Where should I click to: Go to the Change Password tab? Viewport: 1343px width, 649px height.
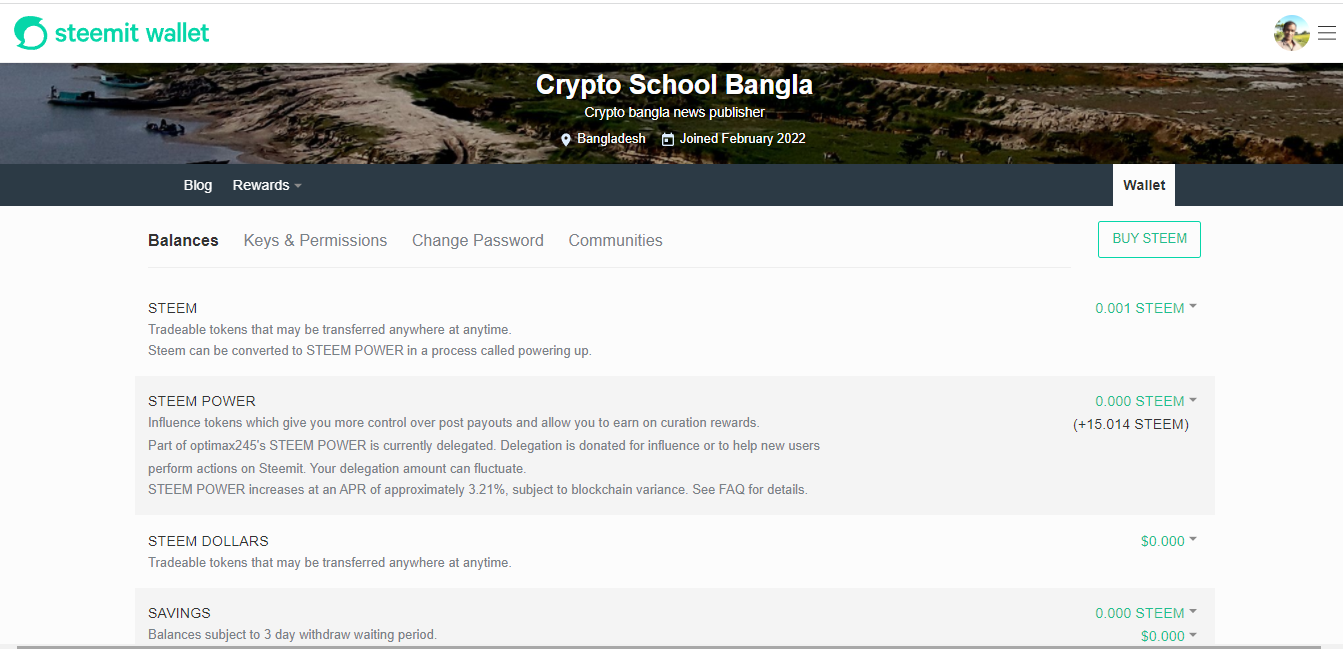(x=478, y=240)
